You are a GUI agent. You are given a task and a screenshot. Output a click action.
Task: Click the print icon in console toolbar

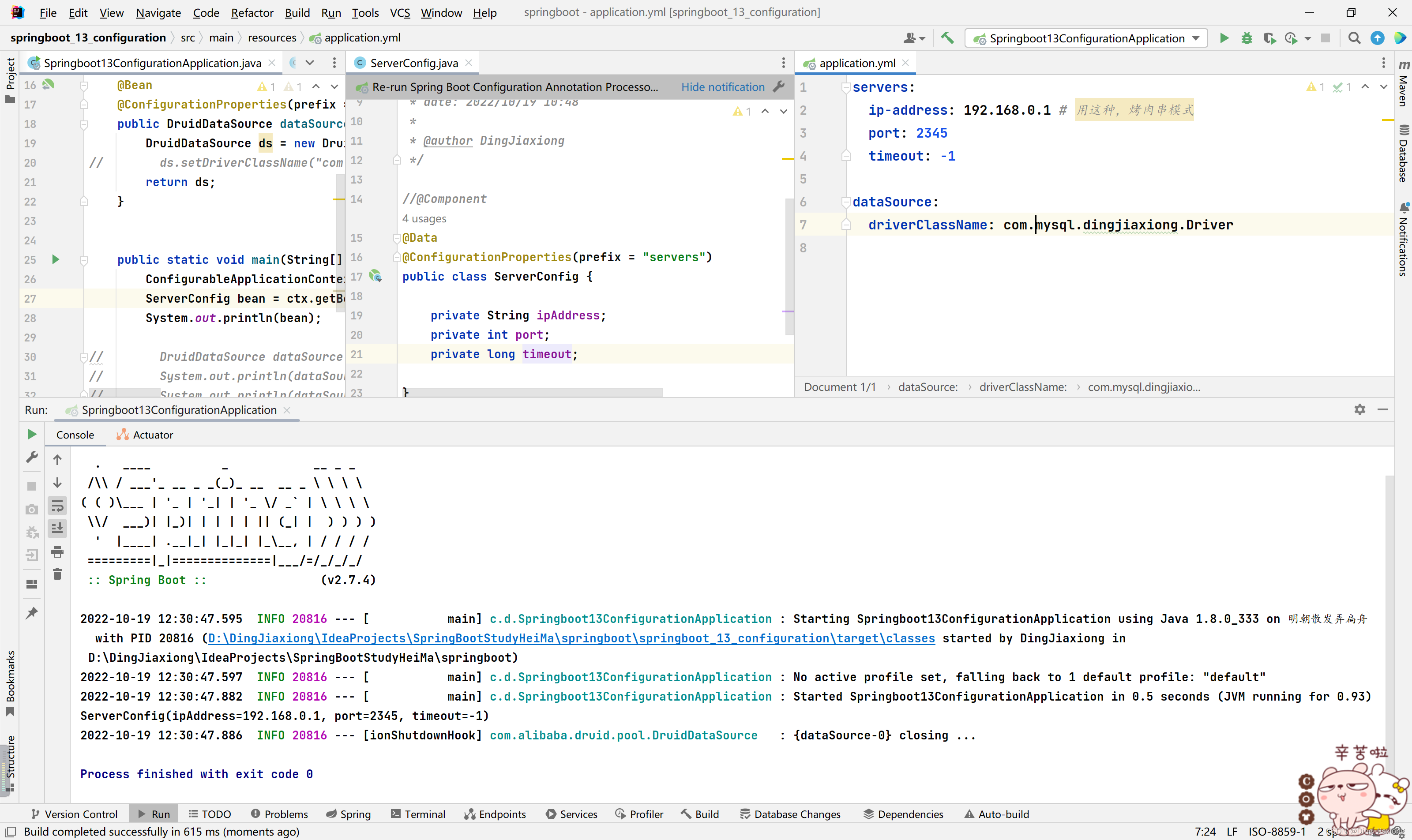[x=57, y=551]
